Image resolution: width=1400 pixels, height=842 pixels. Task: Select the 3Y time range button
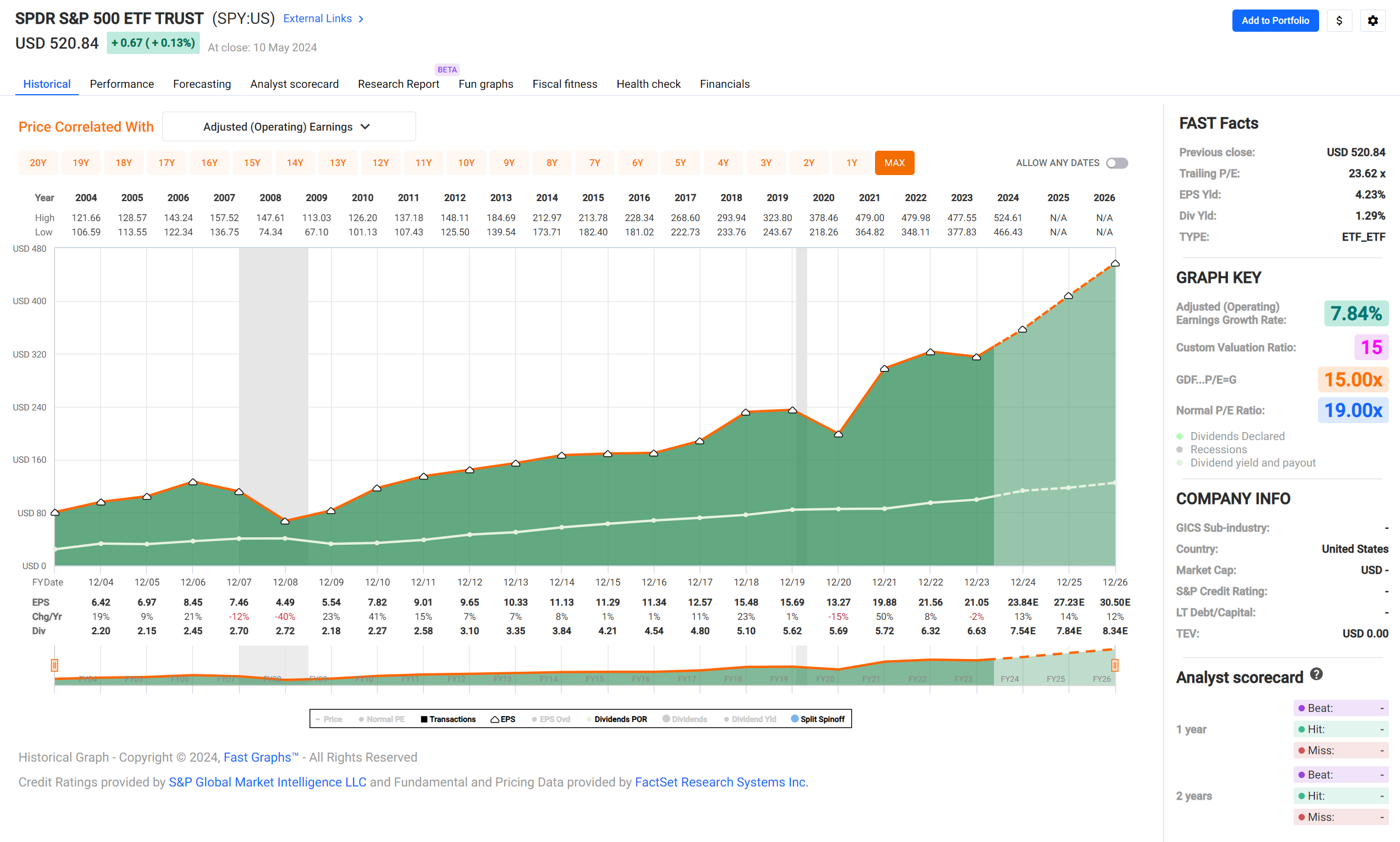click(x=766, y=163)
